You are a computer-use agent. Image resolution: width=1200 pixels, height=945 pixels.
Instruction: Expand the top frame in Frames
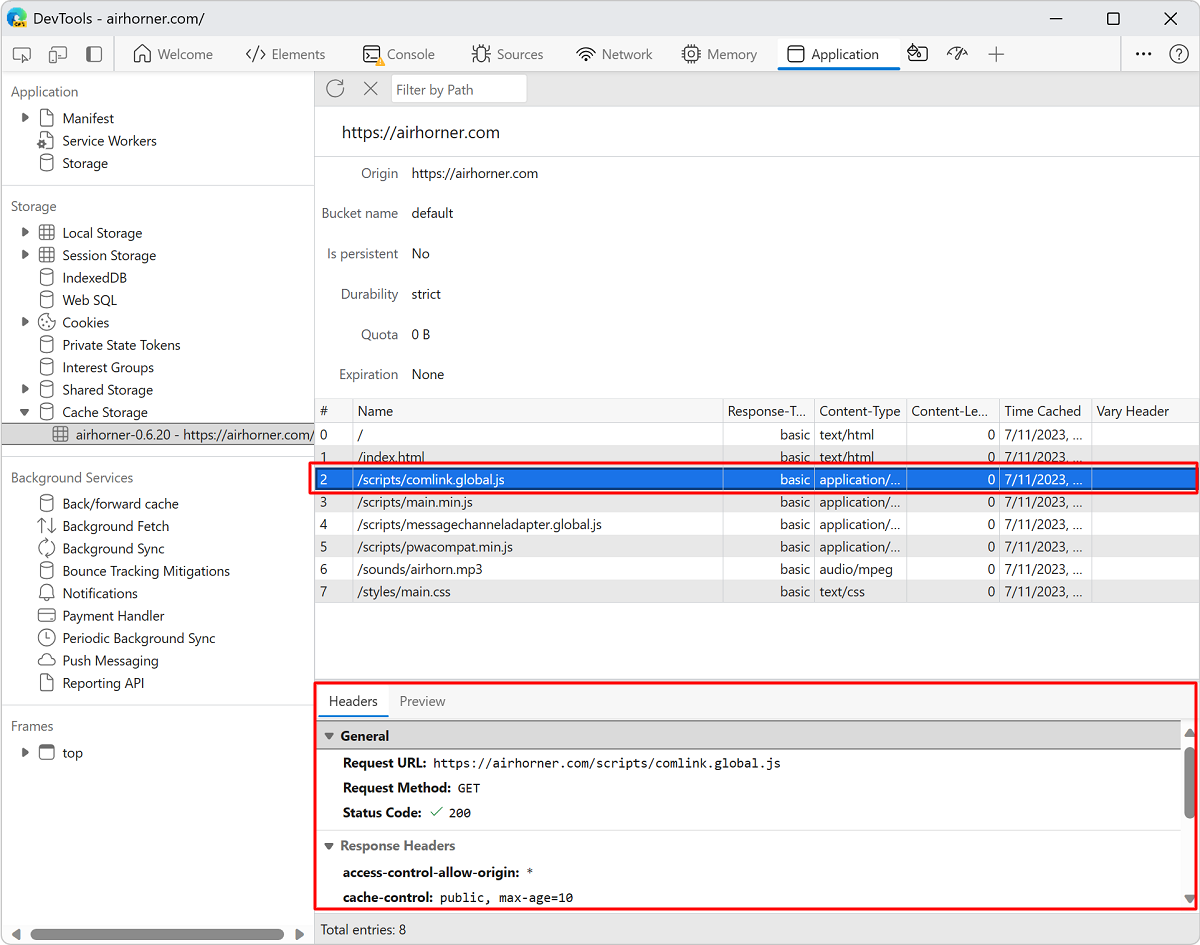[x=25, y=752]
